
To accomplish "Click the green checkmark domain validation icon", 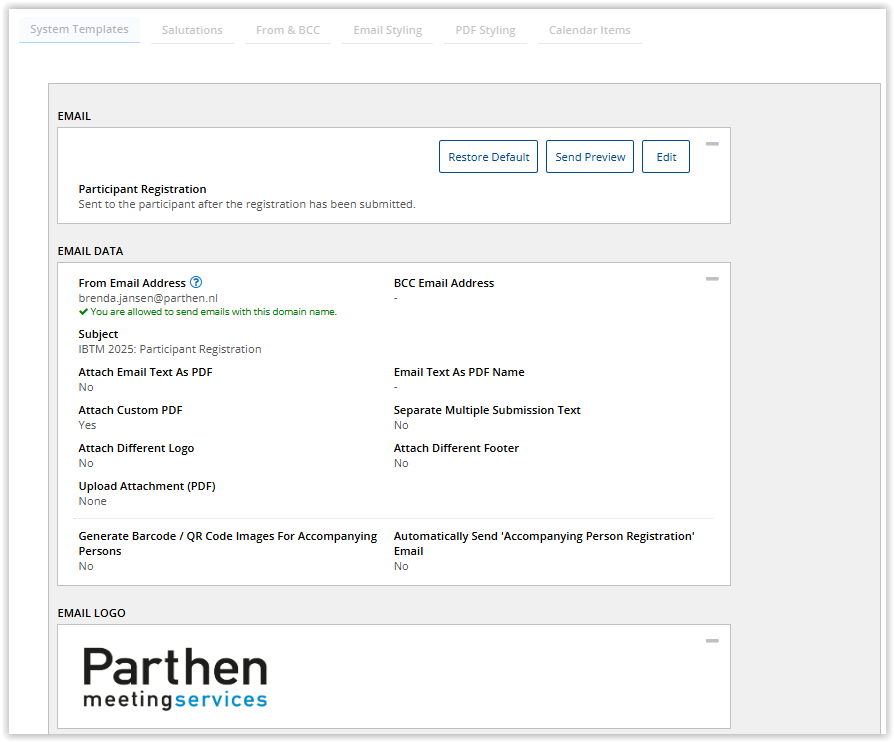I will coord(83,312).
